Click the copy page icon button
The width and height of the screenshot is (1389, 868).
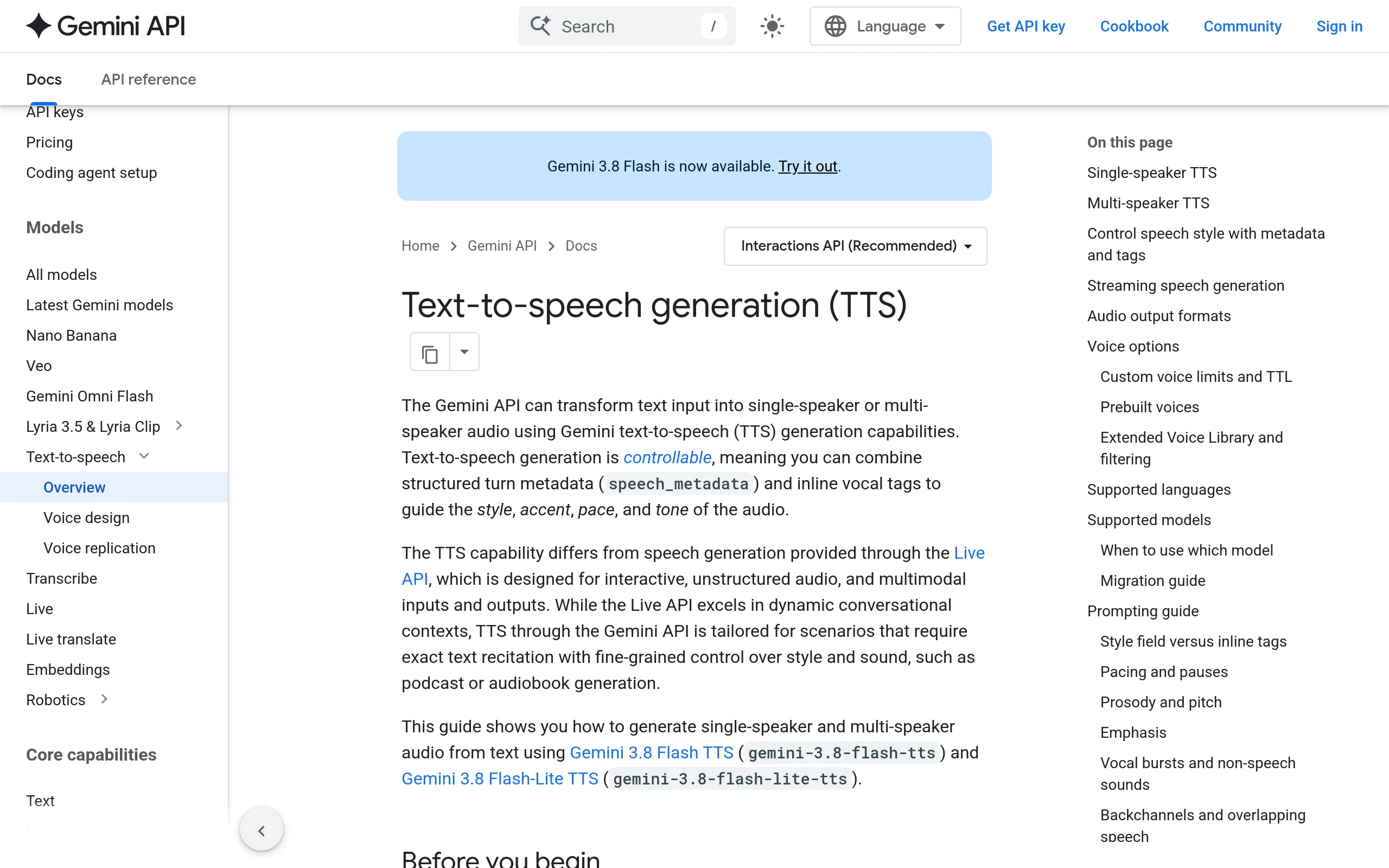point(430,352)
